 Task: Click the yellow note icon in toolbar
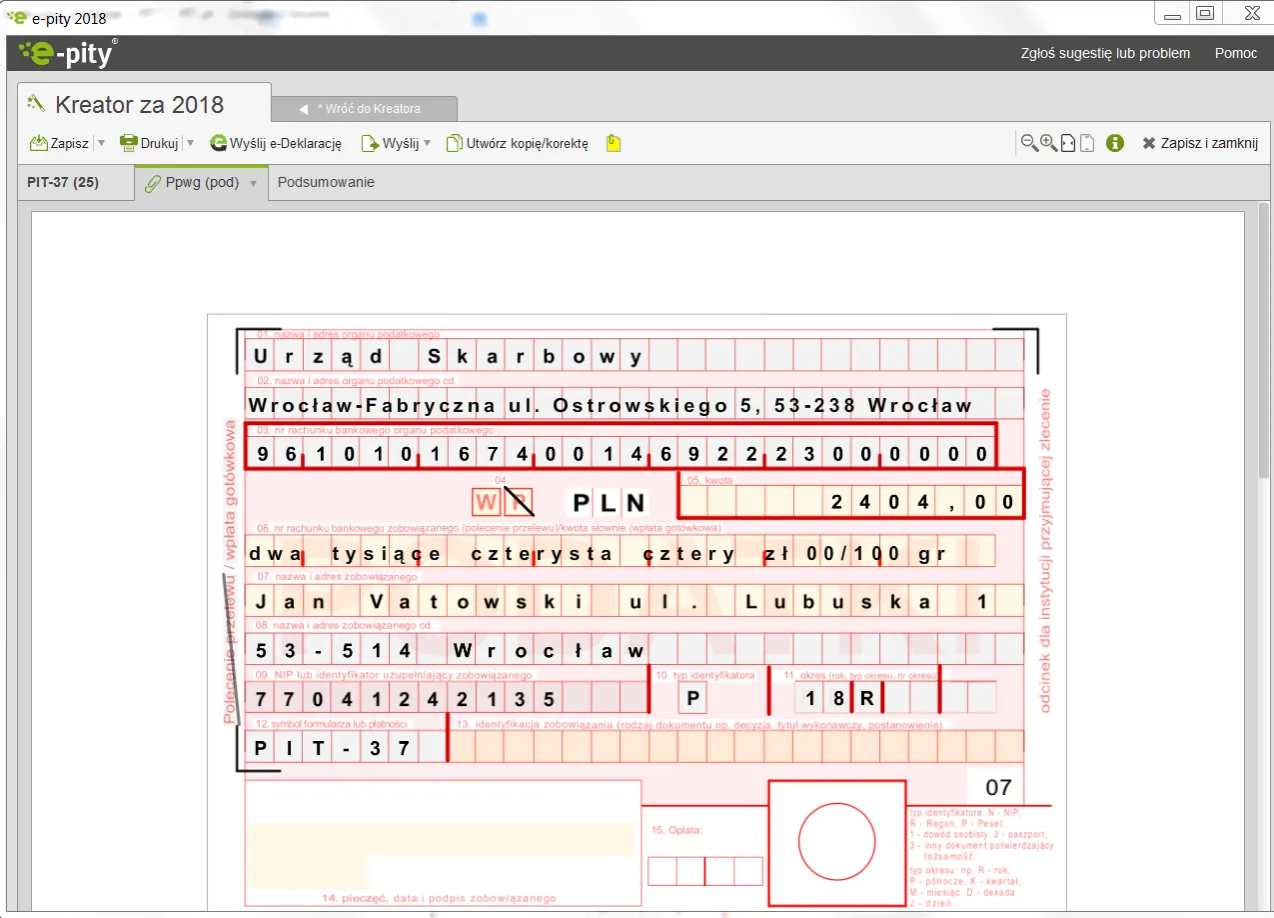[x=614, y=143]
